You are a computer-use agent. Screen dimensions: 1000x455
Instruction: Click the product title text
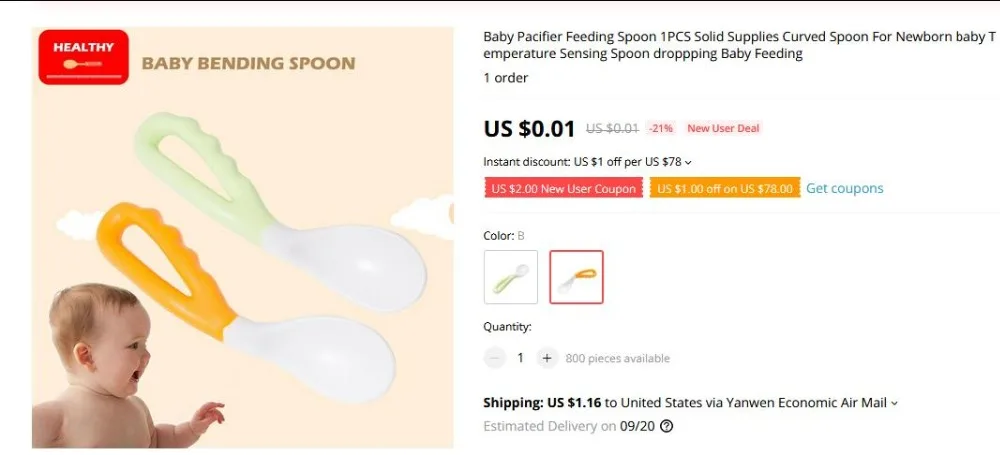(x=739, y=45)
